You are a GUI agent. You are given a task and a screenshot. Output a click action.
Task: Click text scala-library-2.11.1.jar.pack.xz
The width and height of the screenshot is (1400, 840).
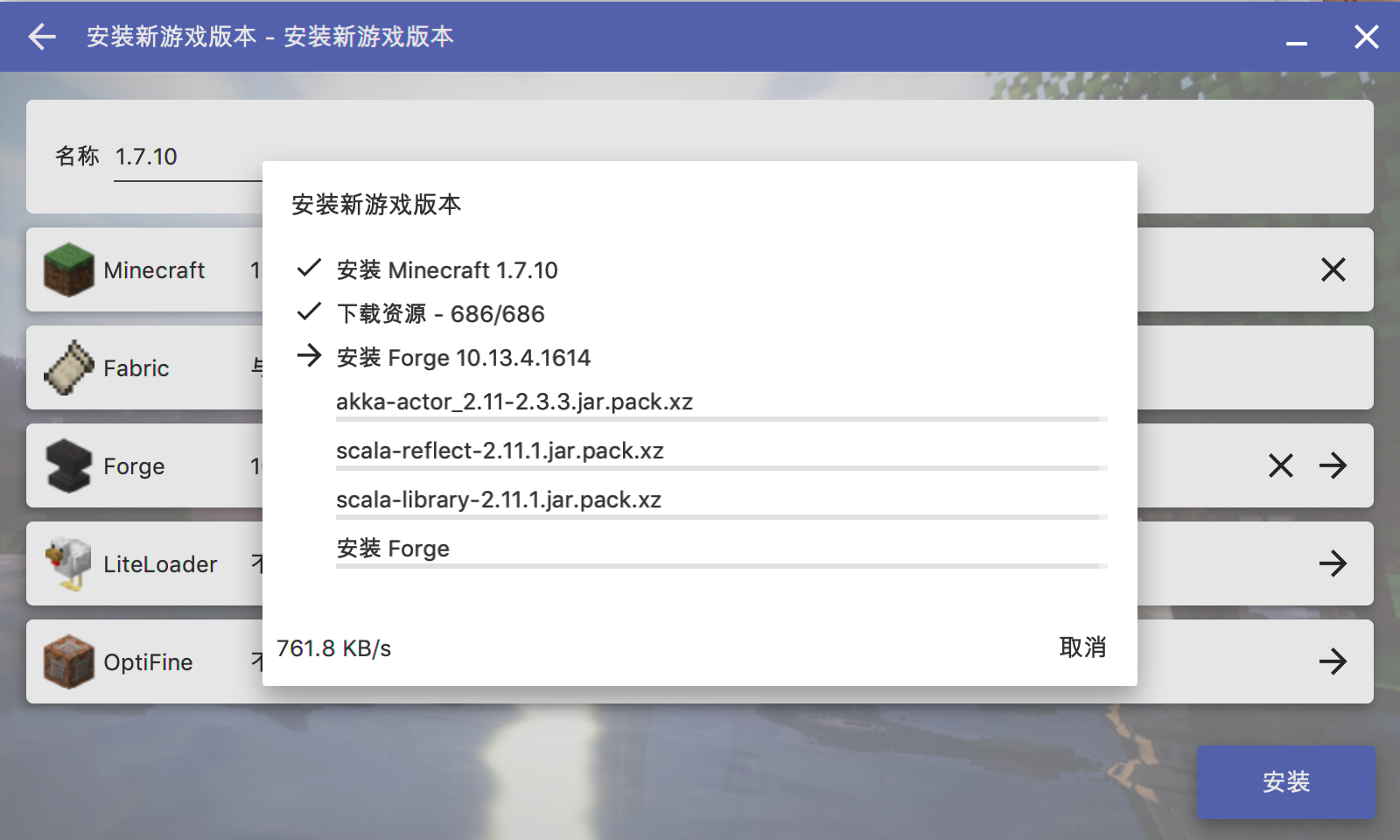(499, 500)
